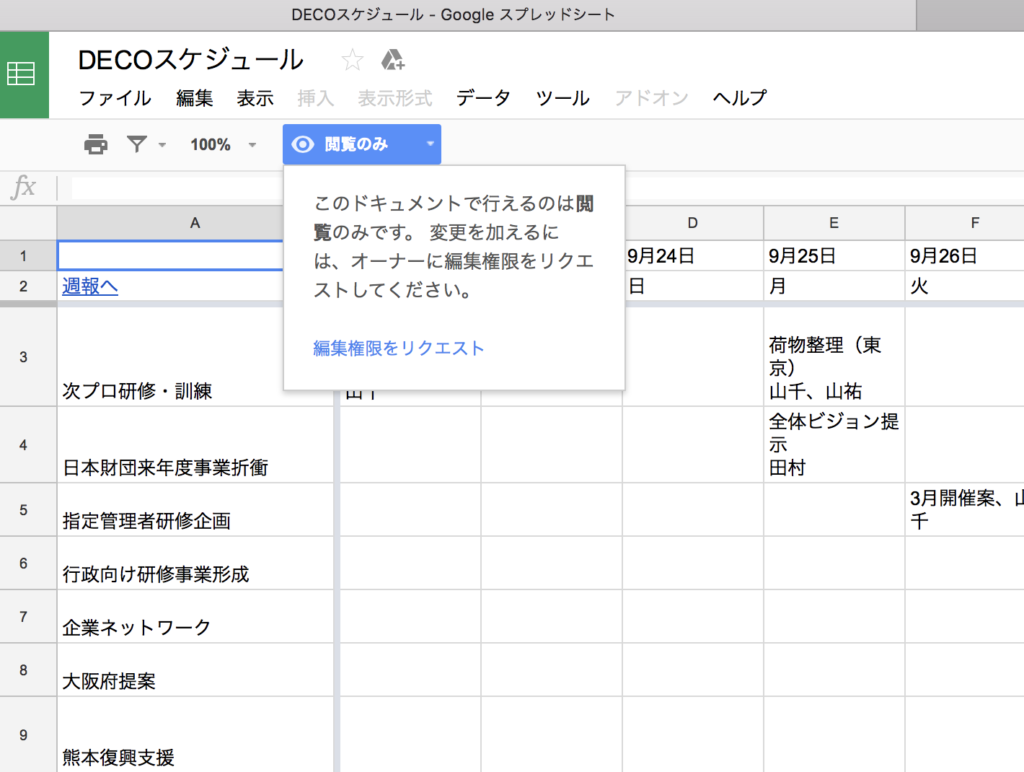Click the document title DECOスケジュール
Screen dimensions: 1024x772
tap(191, 60)
